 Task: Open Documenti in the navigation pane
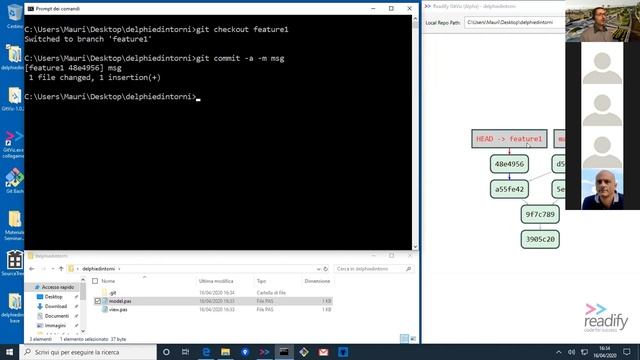(56, 316)
